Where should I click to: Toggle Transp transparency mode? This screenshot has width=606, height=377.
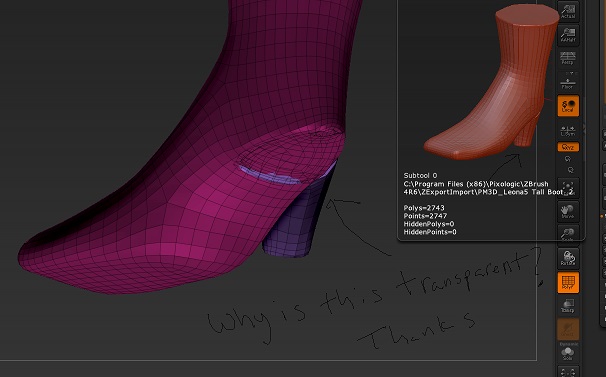pyautogui.click(x=568, y=305)
